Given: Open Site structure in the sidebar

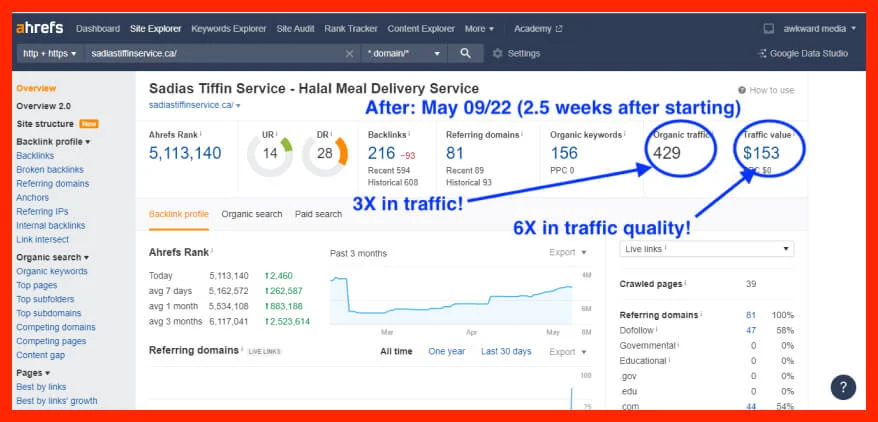Looking at the screenshot, I should (x=45, y=124).
